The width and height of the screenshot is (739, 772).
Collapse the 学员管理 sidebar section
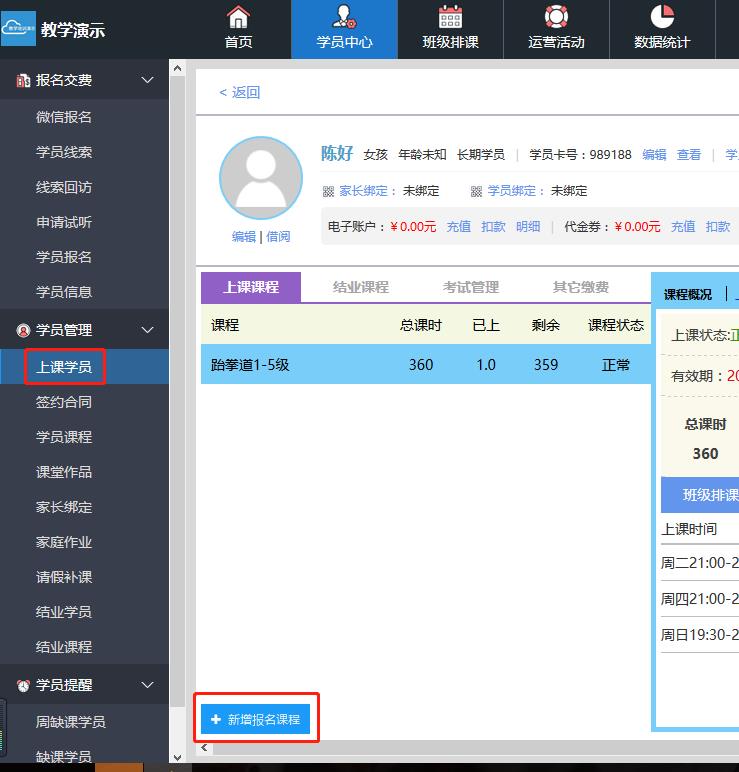pos(147,330)
